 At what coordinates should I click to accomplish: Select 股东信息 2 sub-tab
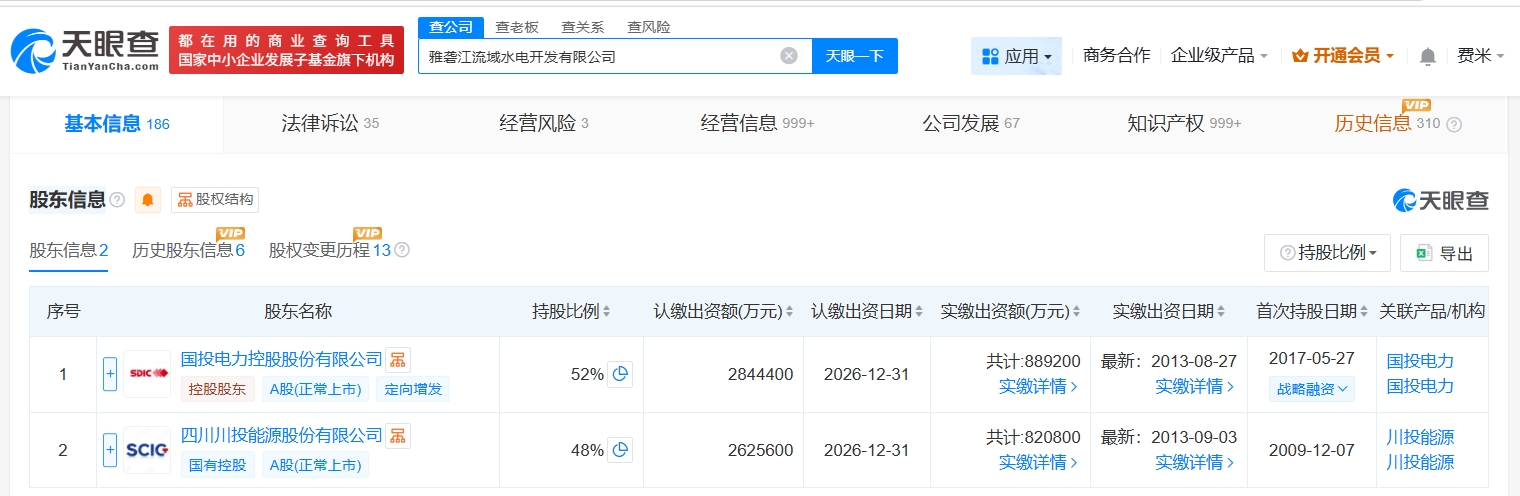point(68,250)
